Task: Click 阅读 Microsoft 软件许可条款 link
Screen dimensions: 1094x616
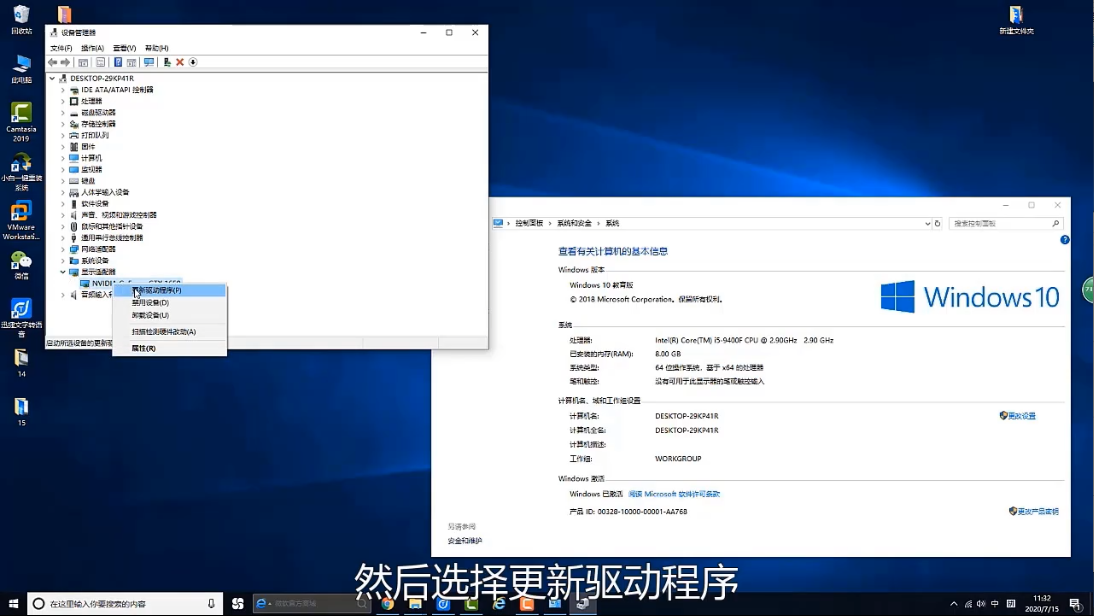Action: click(674, 494)
